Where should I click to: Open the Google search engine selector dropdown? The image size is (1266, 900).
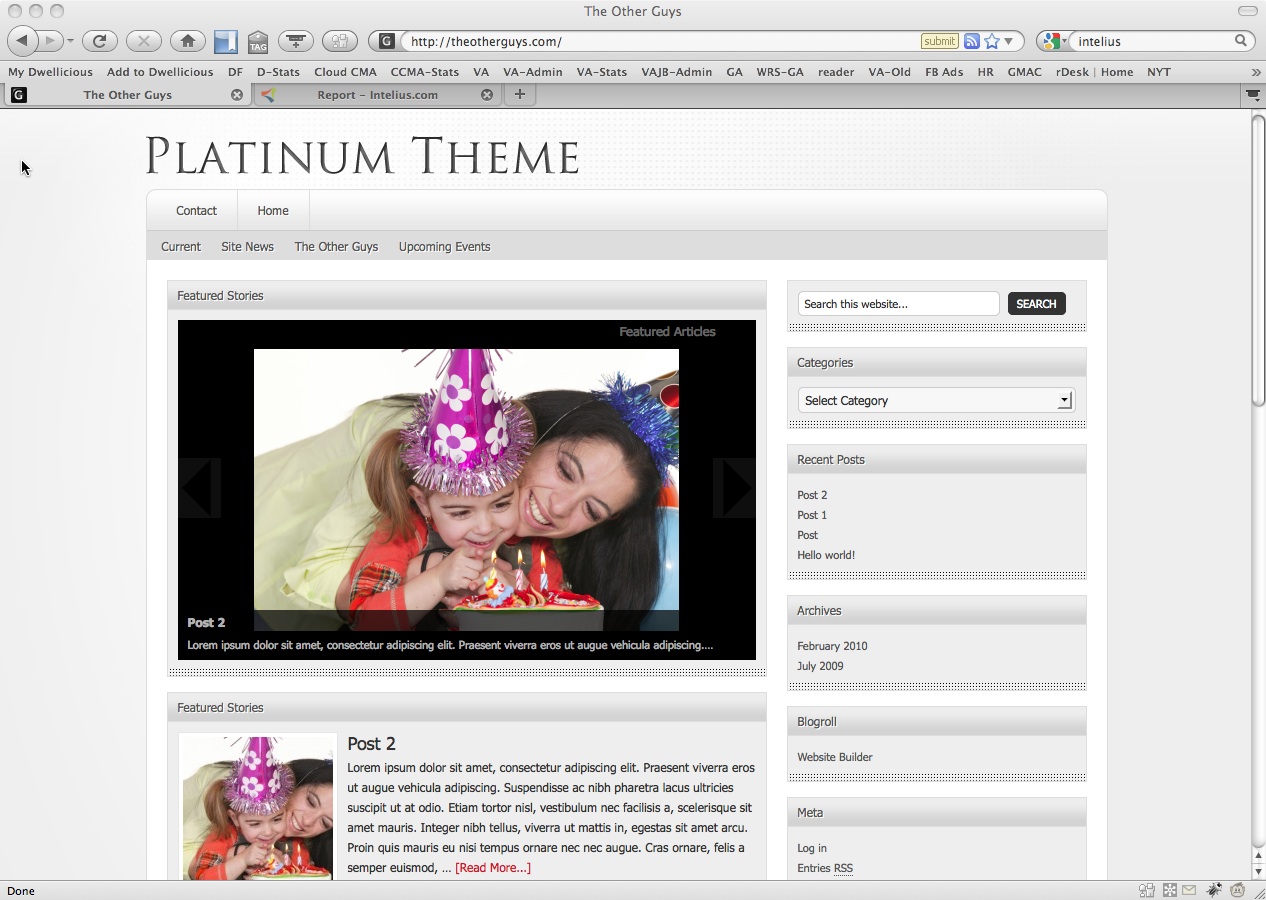(1052, 41)
